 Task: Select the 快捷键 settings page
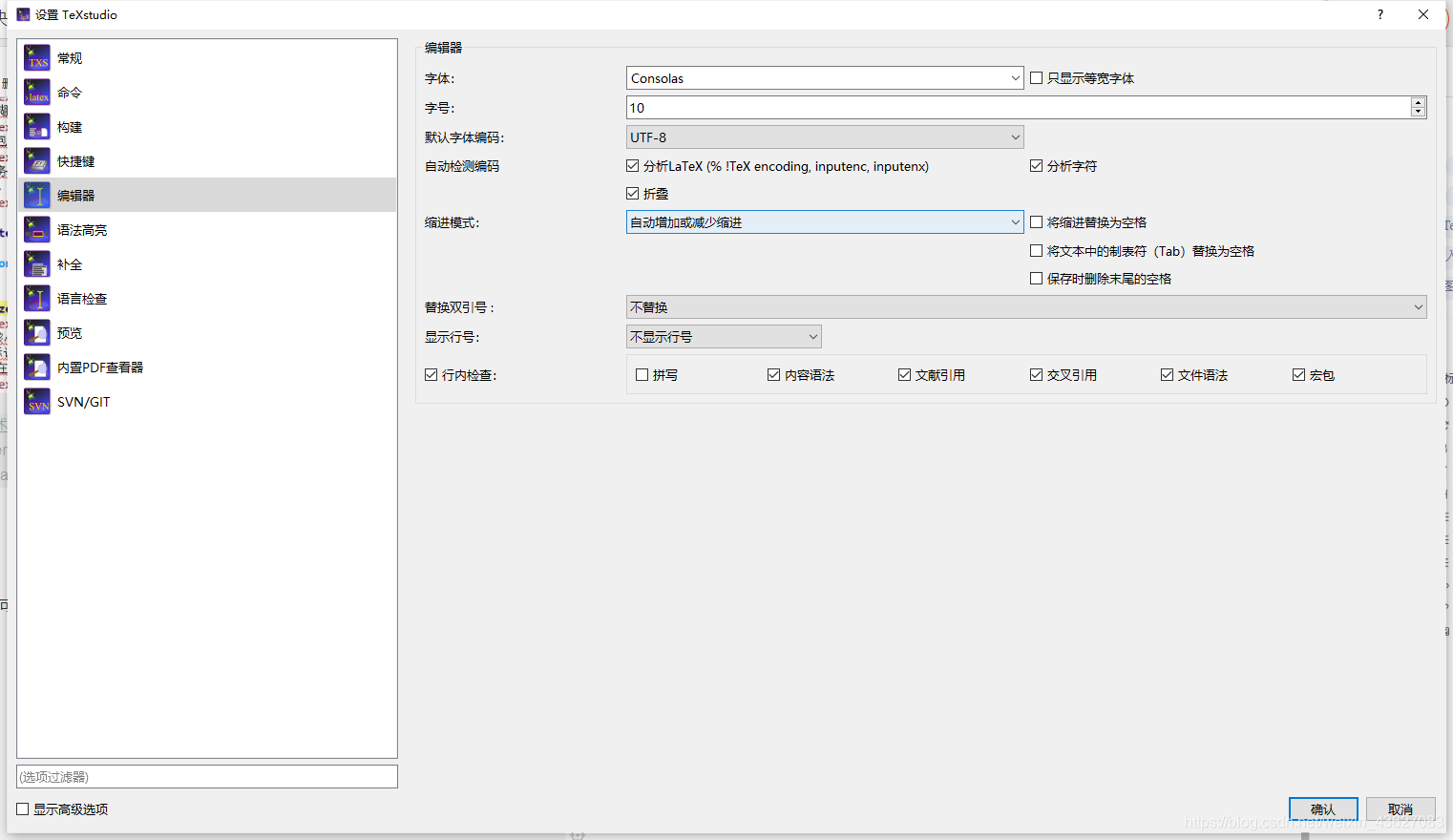207,161
